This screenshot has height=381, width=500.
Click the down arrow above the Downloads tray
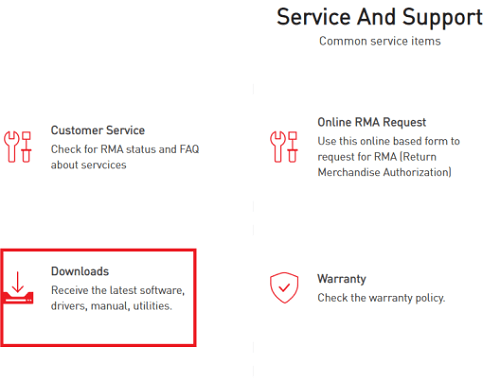tap(18, 282)
